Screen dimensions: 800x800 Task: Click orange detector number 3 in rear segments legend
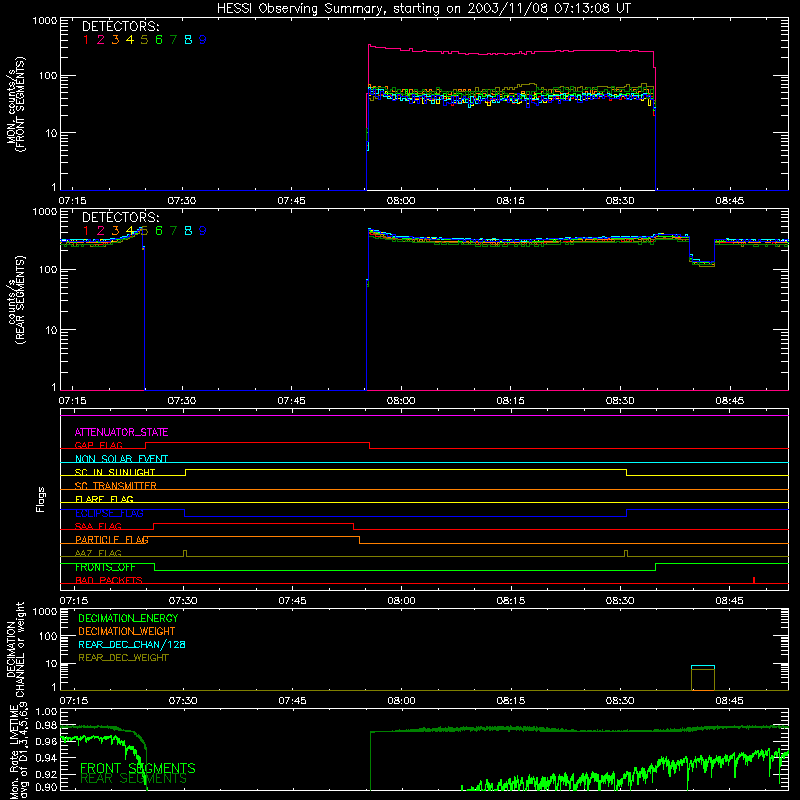tap(115, 231)
